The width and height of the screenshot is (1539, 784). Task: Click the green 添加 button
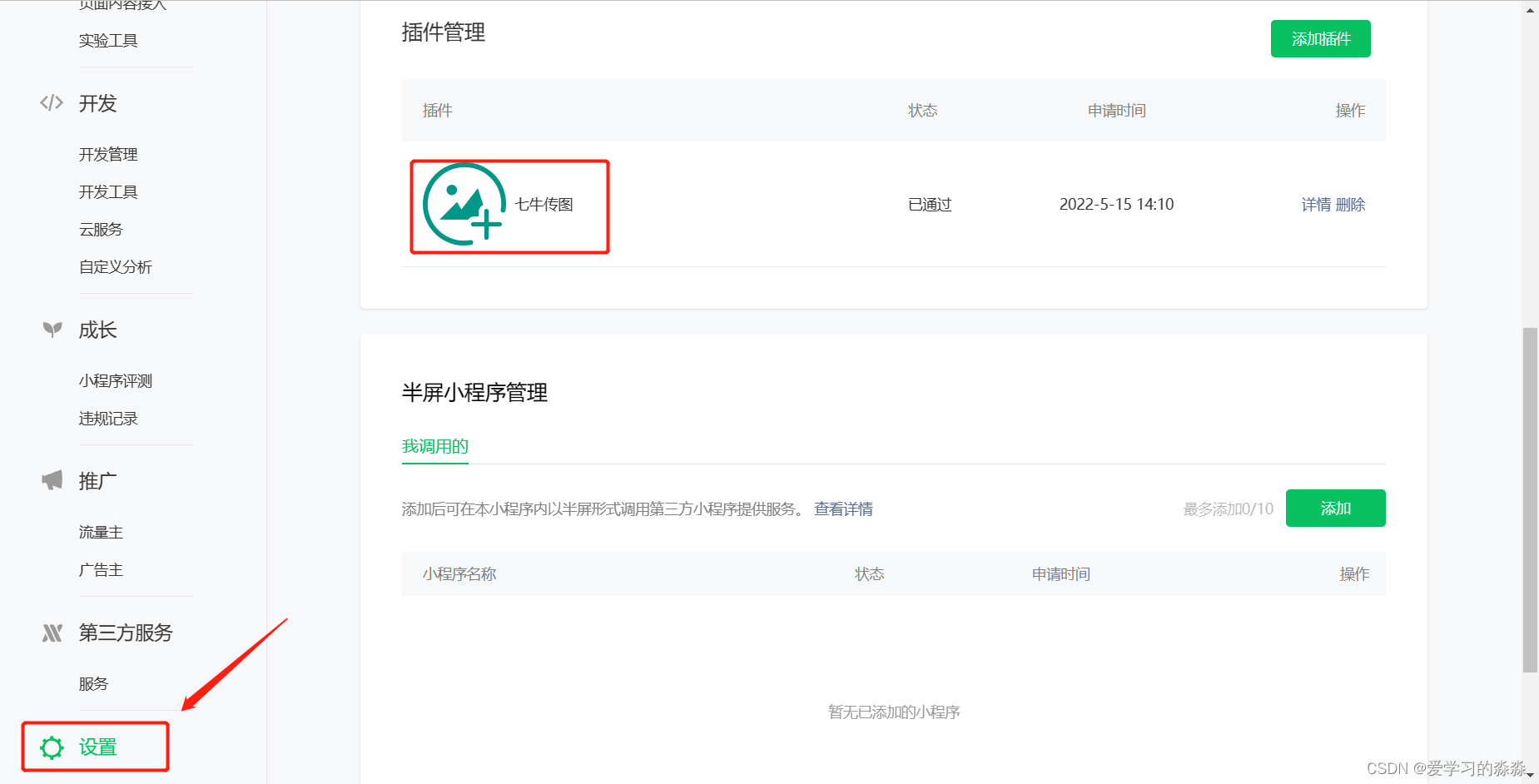coord(1335,508)
